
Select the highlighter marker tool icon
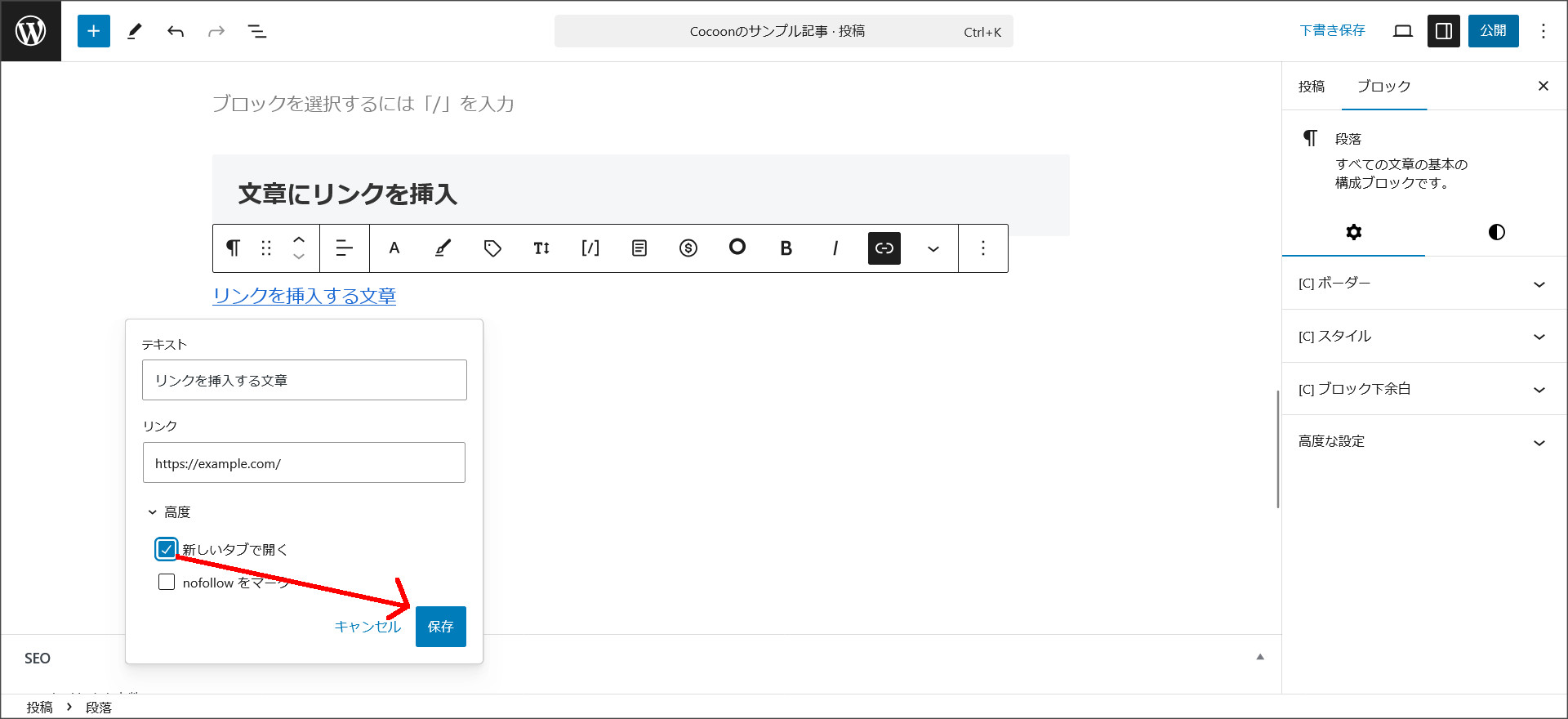443,248
